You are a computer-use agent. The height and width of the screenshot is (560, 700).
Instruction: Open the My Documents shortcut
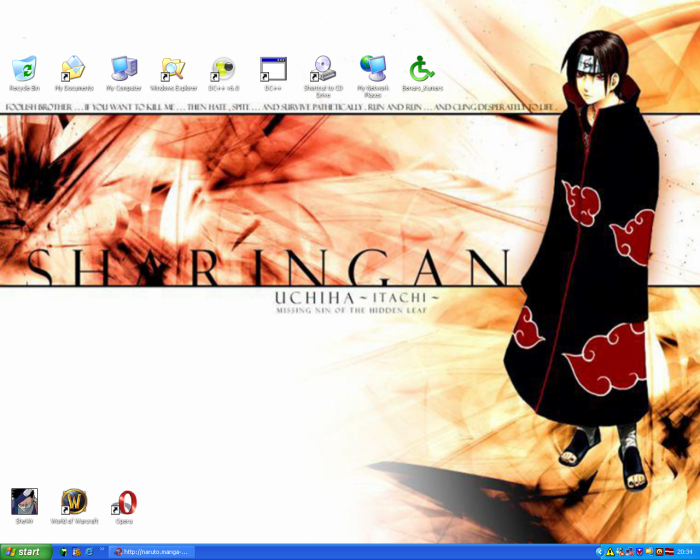click(74, 74)
